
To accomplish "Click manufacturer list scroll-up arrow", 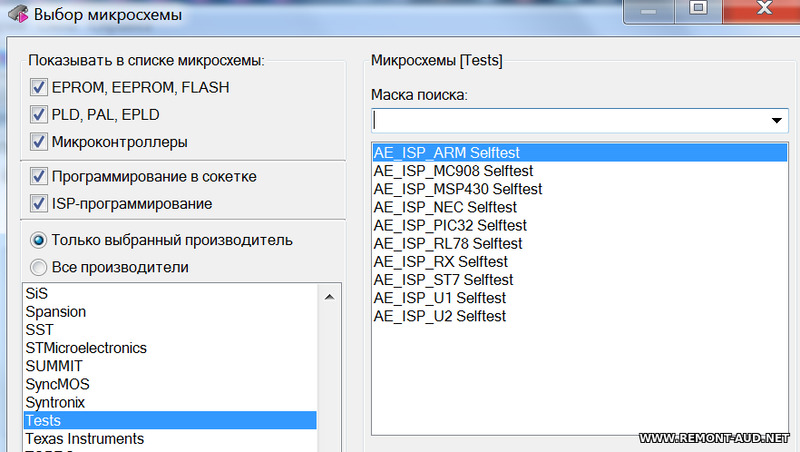I will [330, 297].
